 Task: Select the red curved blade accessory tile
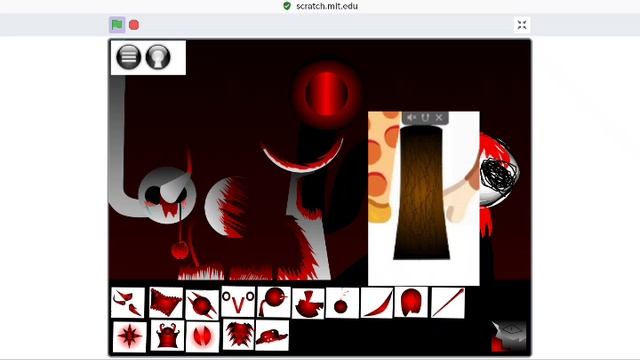[x=377, y=303]
